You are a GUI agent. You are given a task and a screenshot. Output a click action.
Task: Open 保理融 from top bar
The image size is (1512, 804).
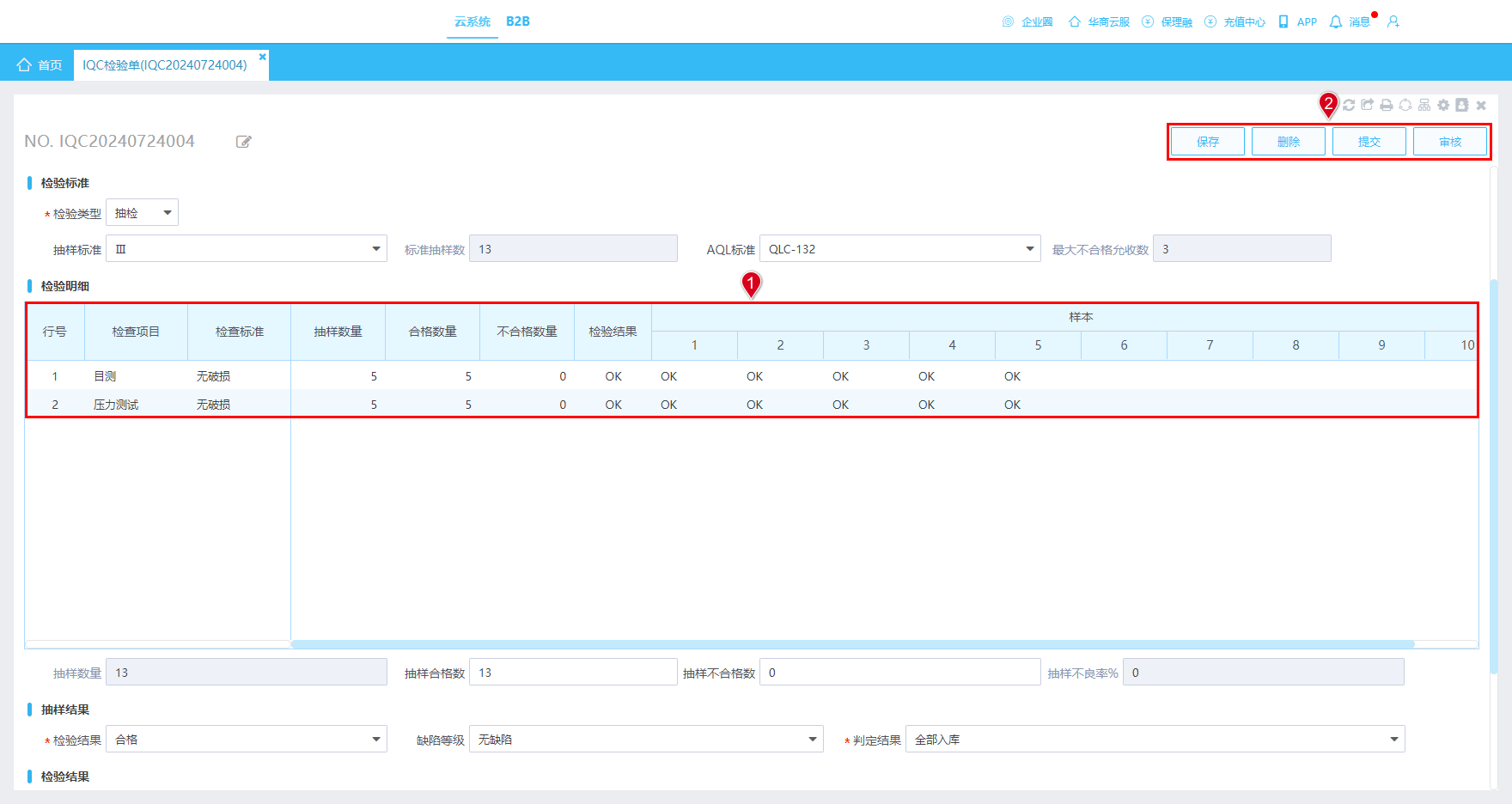tap(1167, 21)
